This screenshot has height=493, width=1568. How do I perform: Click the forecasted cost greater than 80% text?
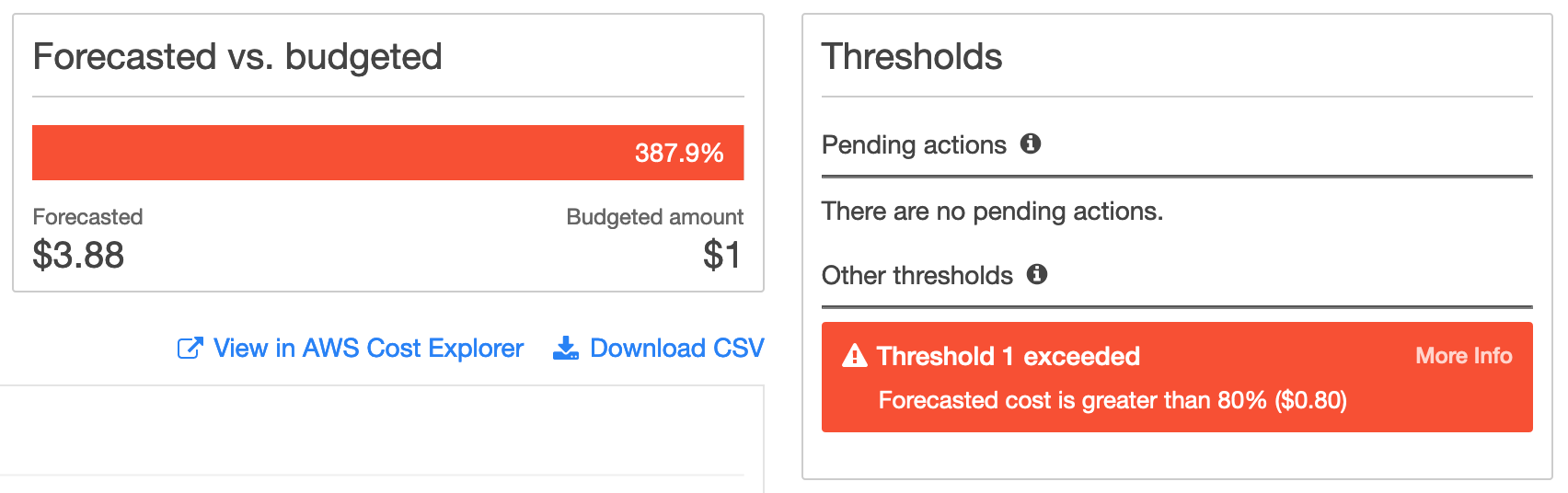pos(1113,400)
